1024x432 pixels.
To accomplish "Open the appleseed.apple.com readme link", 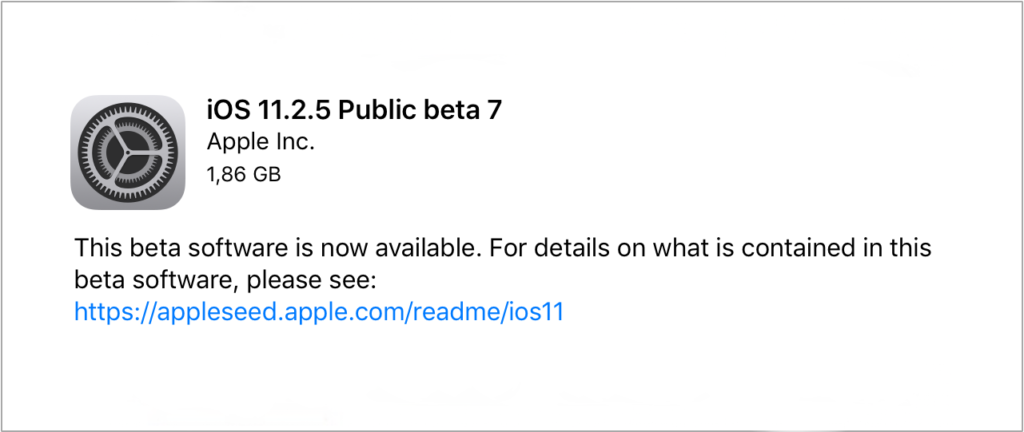I will point(320,311).
